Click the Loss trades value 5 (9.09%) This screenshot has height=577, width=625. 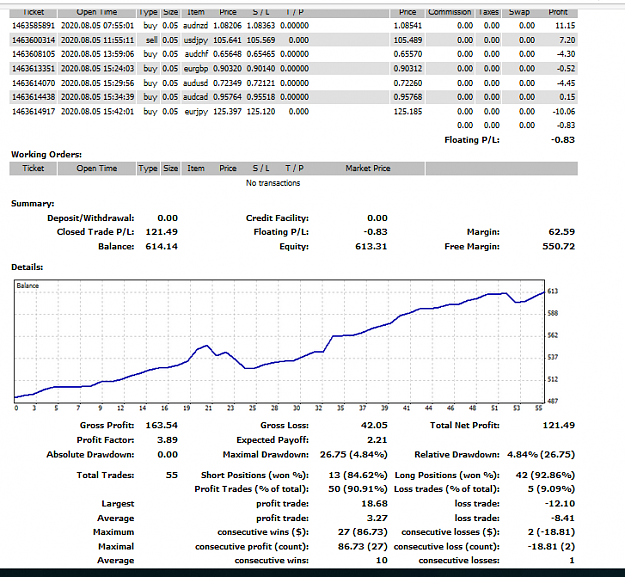click(x=551, y=489)
